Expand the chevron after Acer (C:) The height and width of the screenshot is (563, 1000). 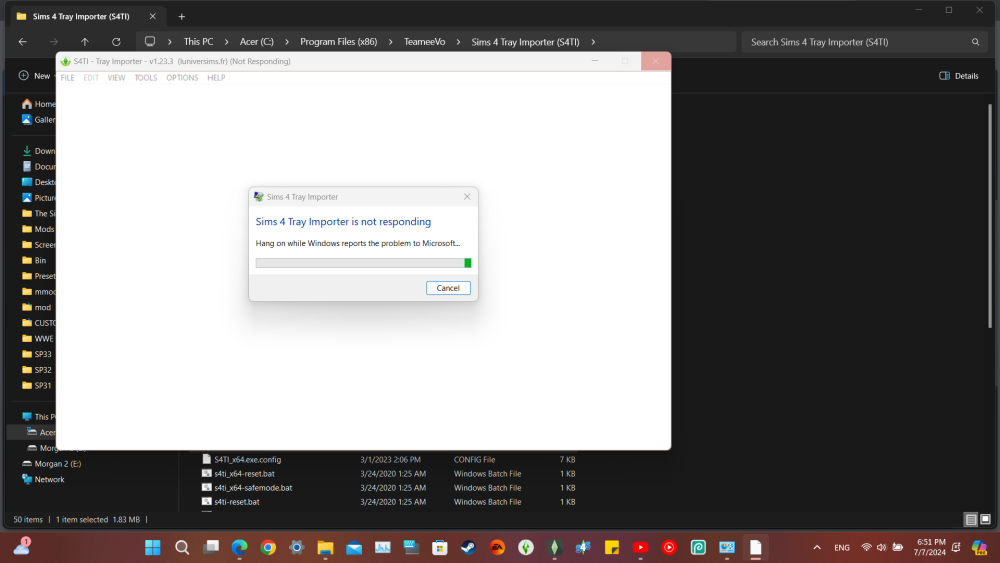pyautogui.click(x=287, y=42)
